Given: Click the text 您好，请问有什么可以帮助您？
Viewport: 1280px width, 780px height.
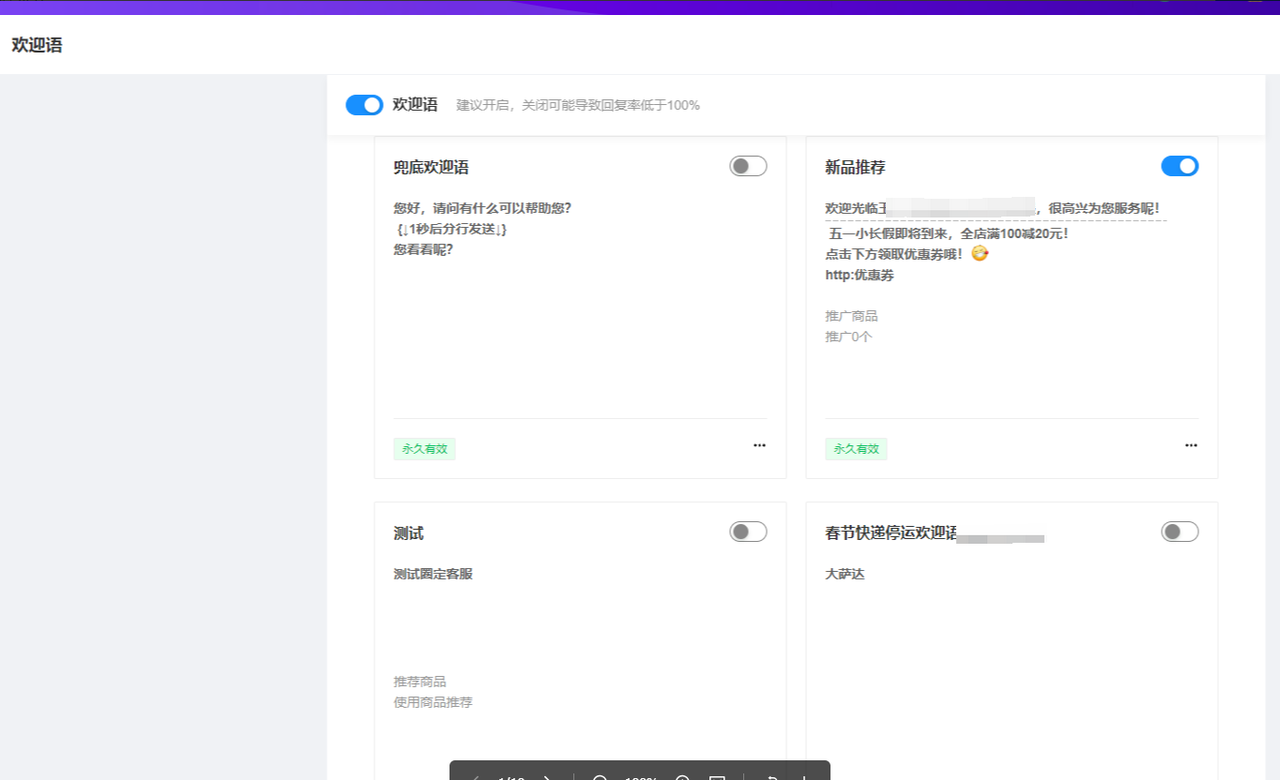Looking at the screenshot, I should [x=483, y=208].
